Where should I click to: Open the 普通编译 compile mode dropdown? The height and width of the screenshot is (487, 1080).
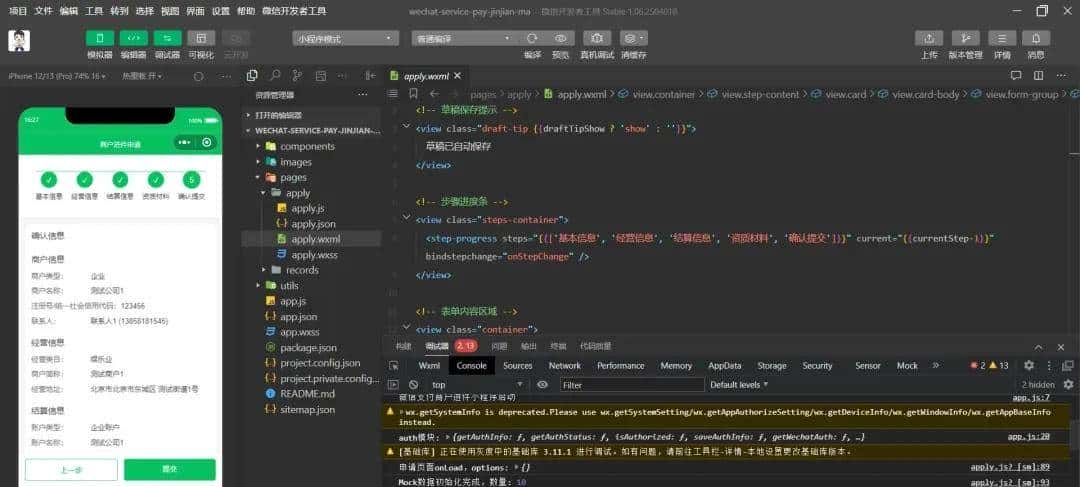point(464,39)
